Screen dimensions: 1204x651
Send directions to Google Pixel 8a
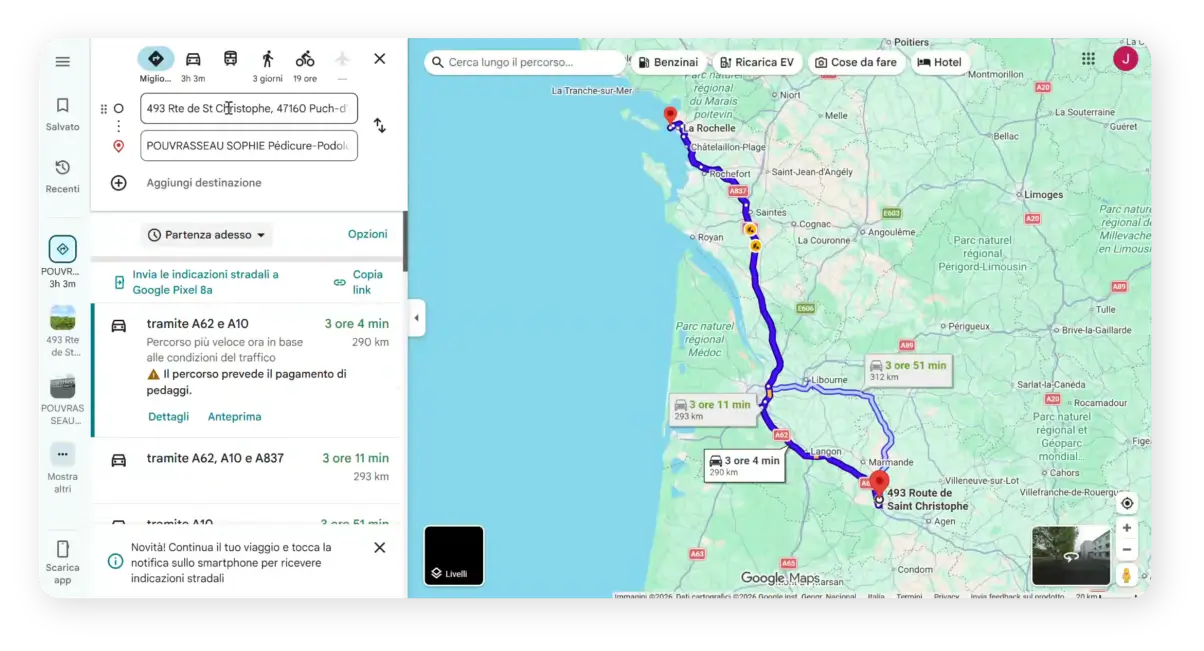coord(206,282)
